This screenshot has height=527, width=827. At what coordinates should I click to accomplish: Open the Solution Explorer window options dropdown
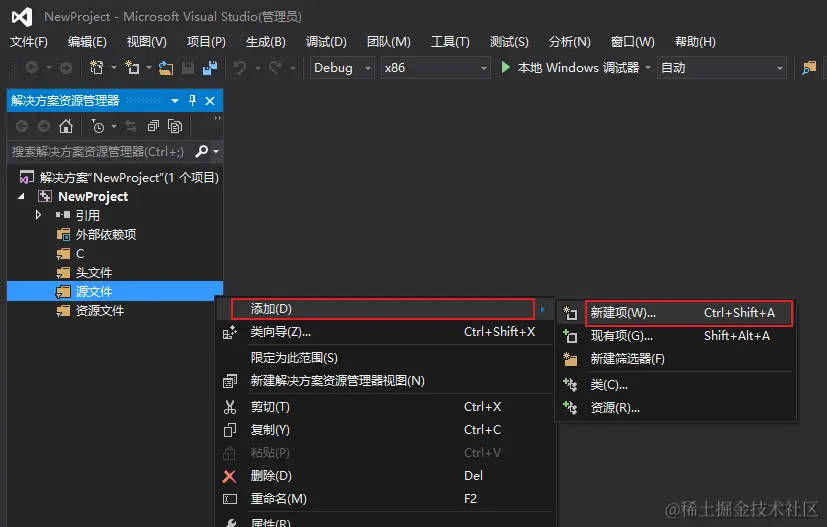pos(175,100)
